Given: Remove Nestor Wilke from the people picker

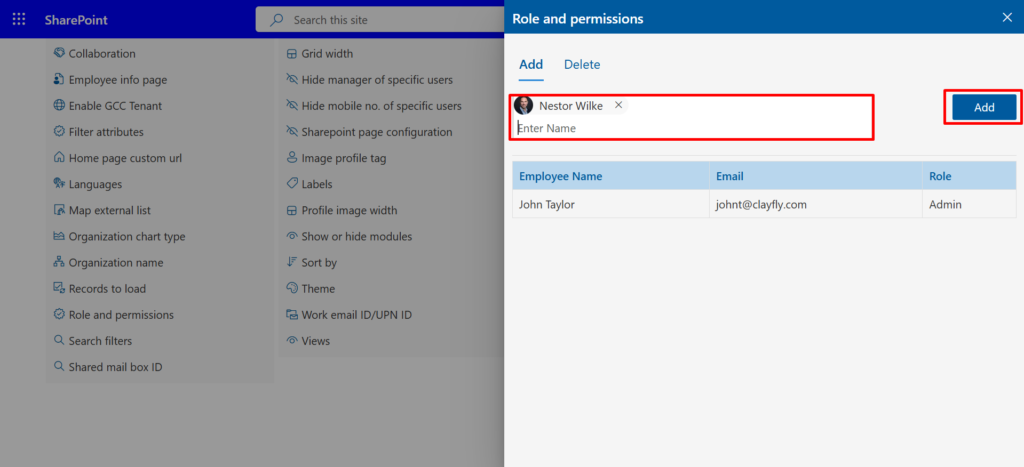Looking at the screenshot, I should pos(618,105).
